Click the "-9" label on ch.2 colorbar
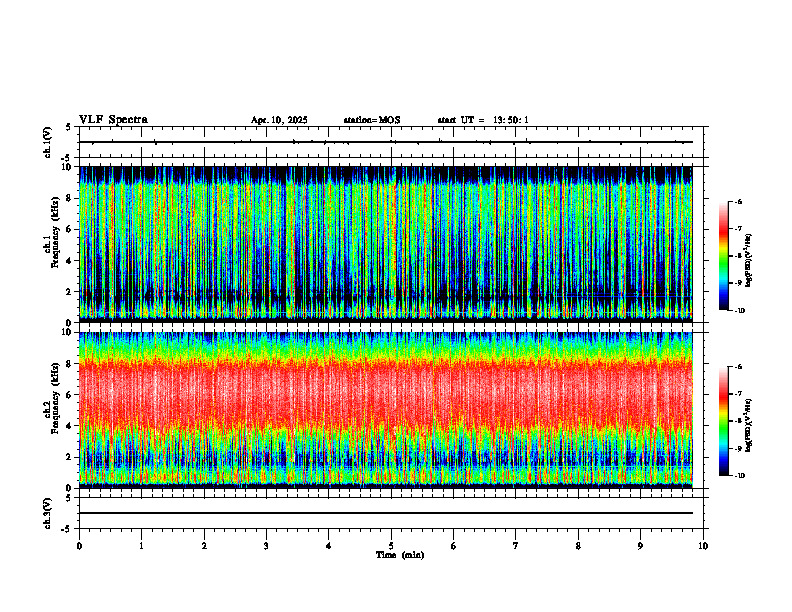 [739, 448]
